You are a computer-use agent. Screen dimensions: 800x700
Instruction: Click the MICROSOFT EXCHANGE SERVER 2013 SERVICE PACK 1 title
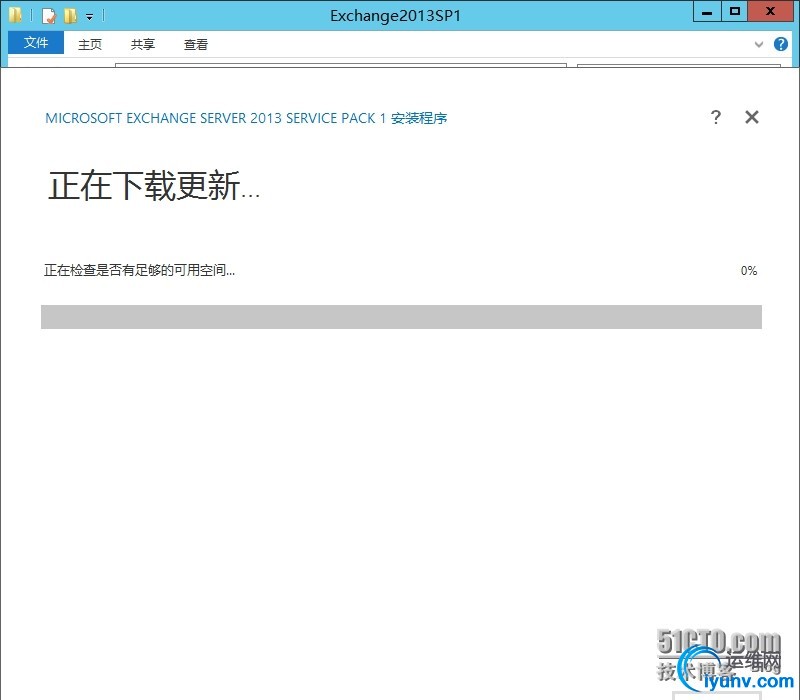point(246,118)
